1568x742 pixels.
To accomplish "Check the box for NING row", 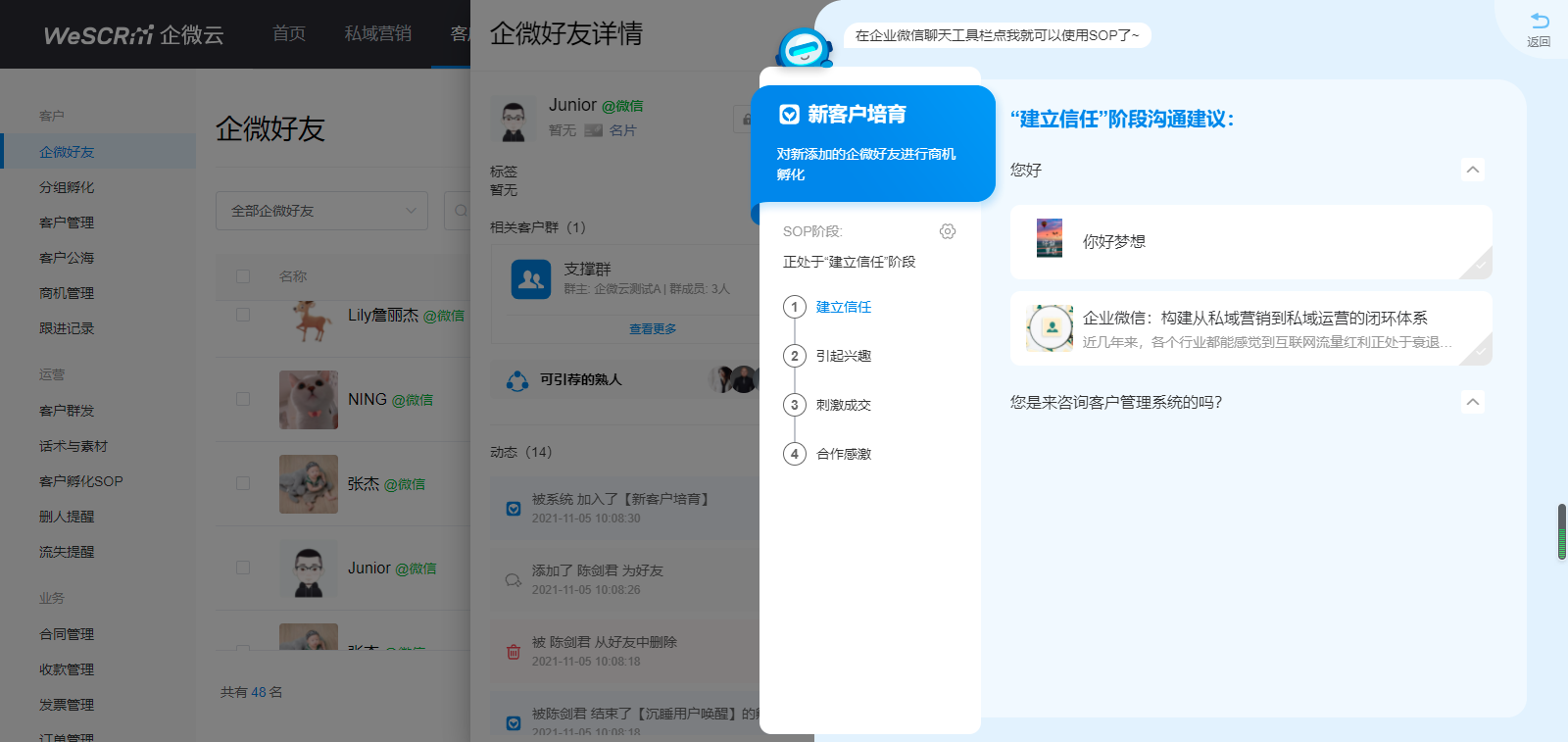I will [x=243, y=400].
